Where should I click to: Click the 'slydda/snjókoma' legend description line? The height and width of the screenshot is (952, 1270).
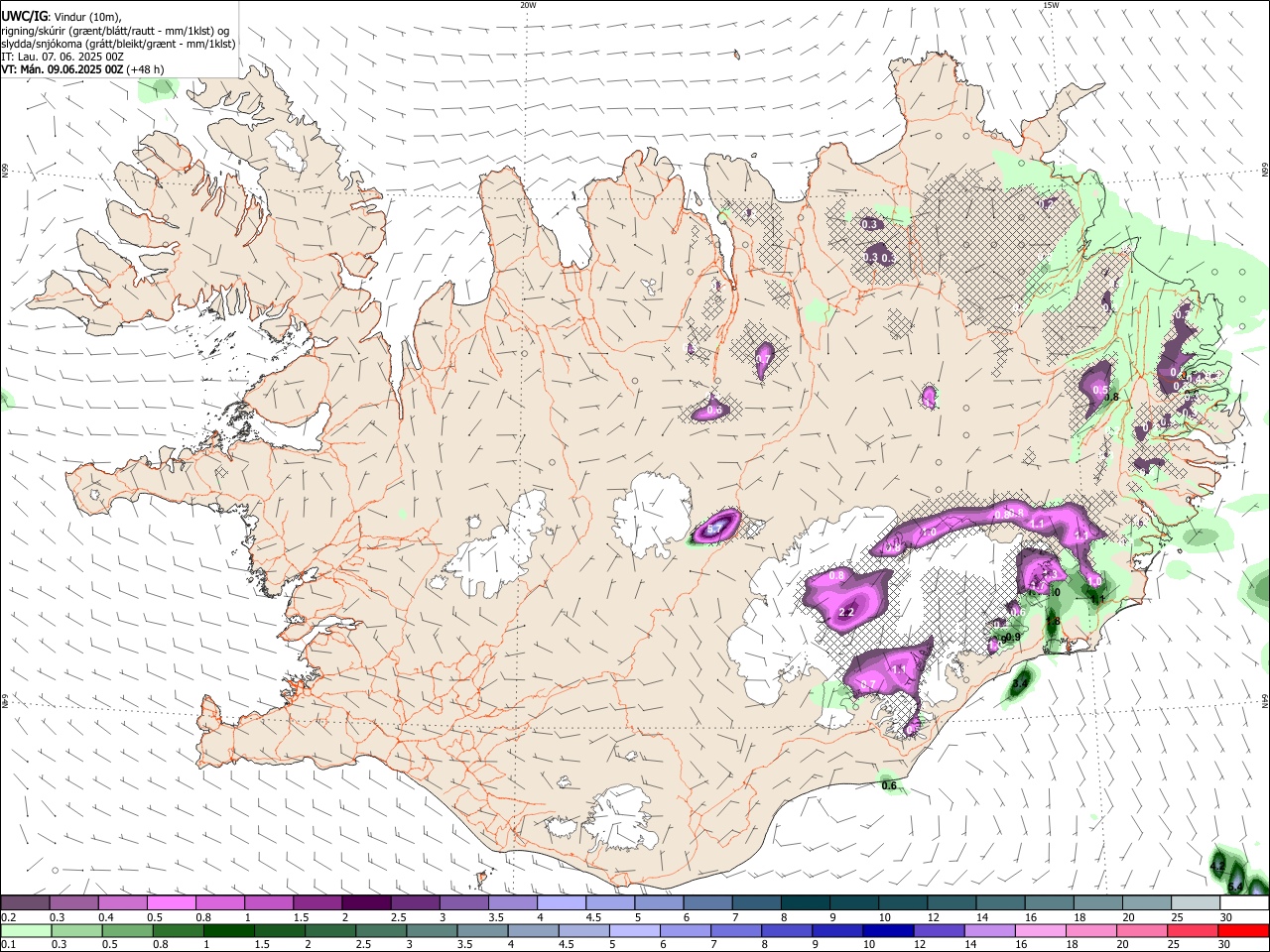click(x=118, y=44)
